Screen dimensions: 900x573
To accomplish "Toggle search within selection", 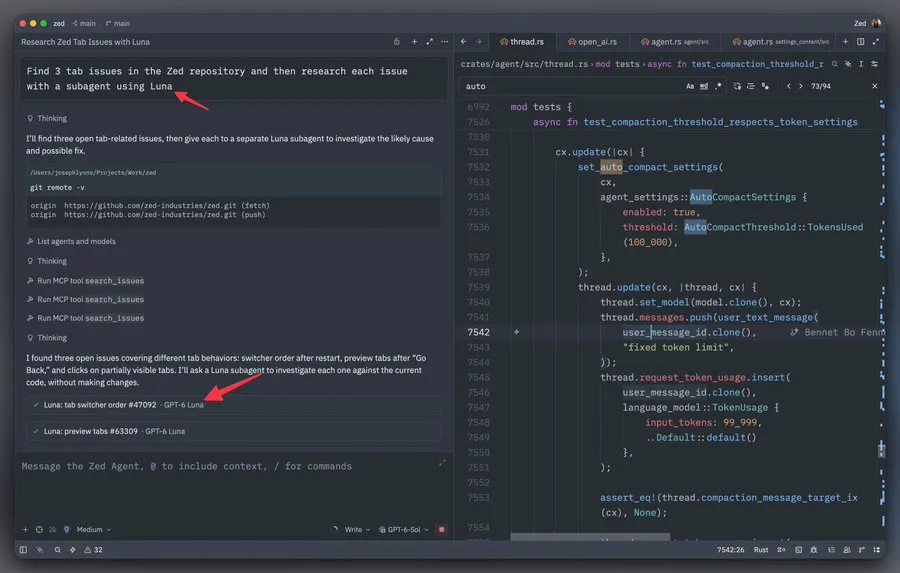I will click(751, 86).
